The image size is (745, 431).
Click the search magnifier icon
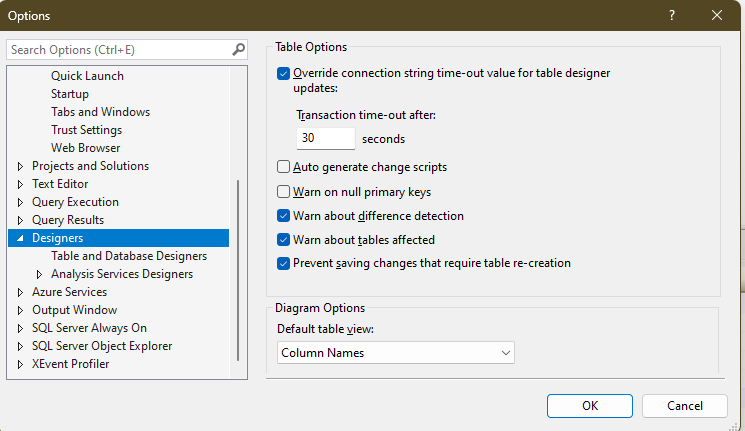239,49
